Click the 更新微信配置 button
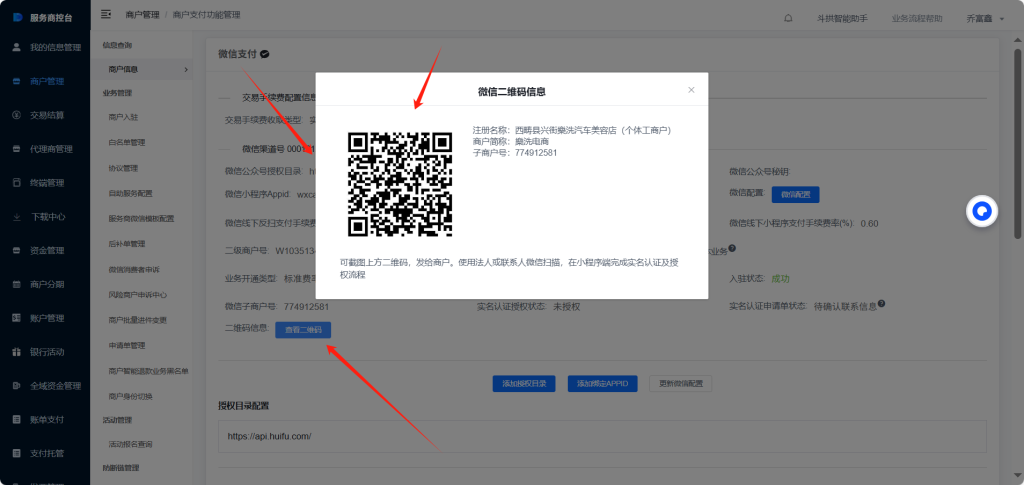This screenshot has width=1024, height=485. (680, 384)
